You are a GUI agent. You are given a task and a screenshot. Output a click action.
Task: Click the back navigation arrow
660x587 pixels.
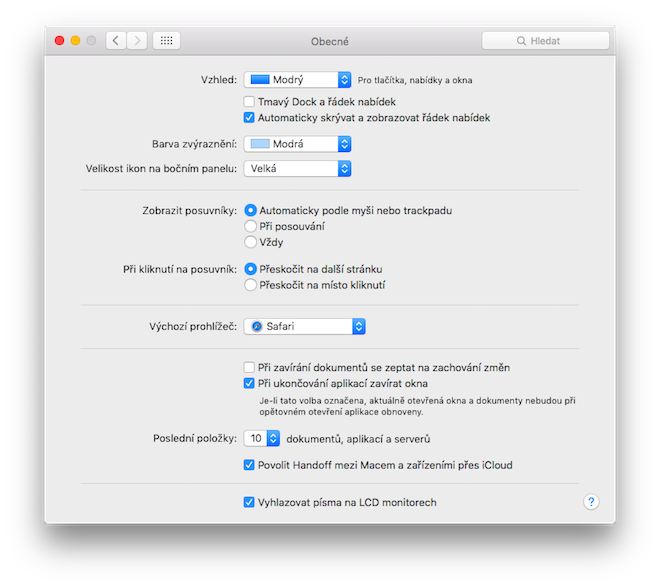116,41
